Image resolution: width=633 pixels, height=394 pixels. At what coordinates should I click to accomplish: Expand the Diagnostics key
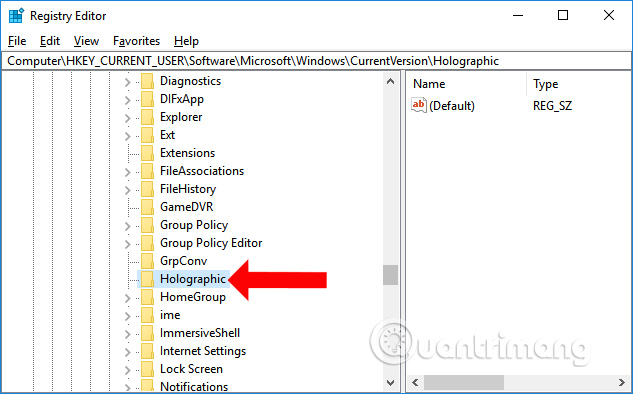pyautogui.click(x=128, y=82)
